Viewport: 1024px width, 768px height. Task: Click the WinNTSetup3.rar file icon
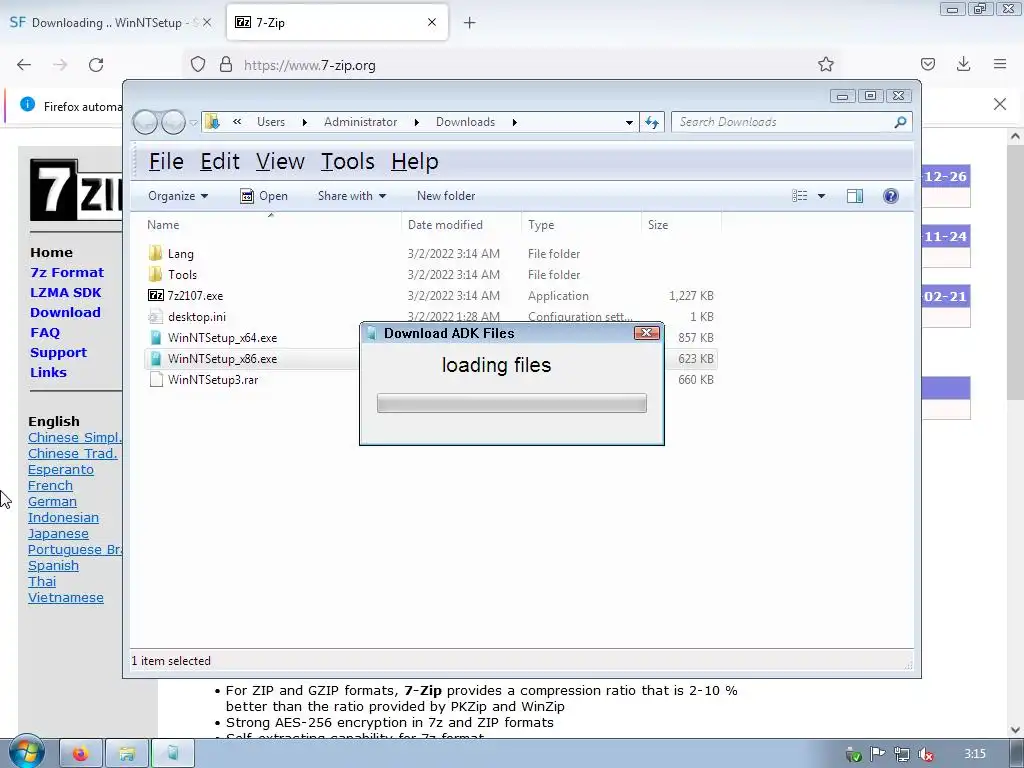[x=155, y=379]
